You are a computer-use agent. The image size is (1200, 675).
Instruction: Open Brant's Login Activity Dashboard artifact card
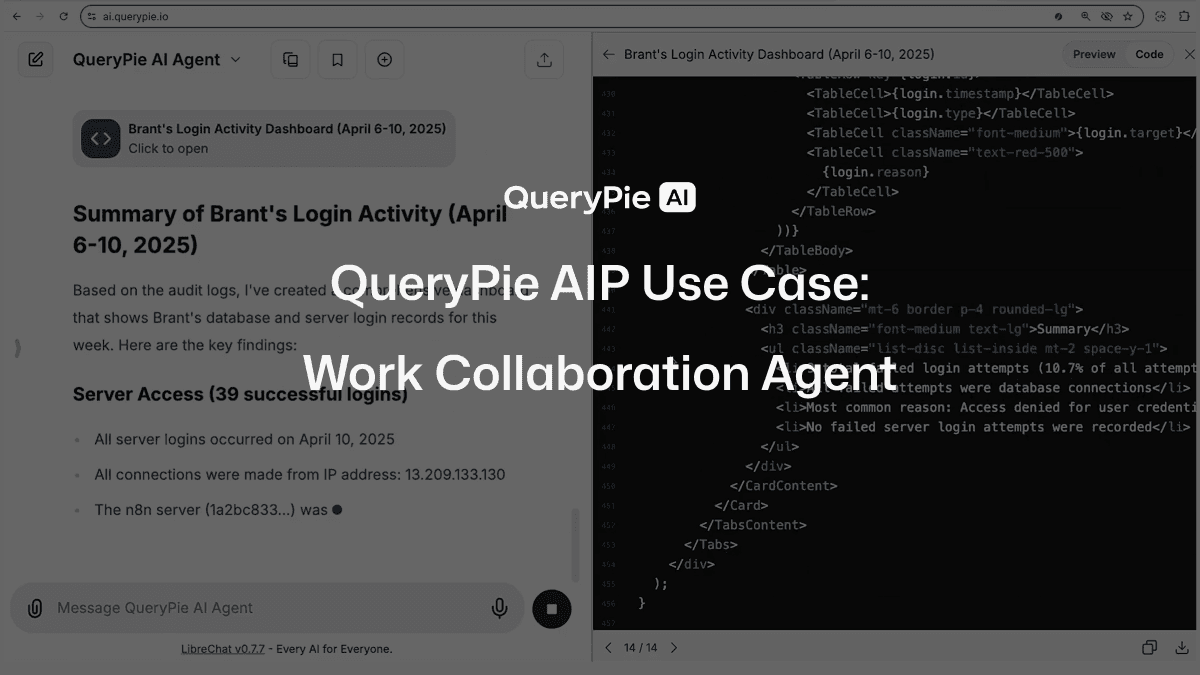264,139
